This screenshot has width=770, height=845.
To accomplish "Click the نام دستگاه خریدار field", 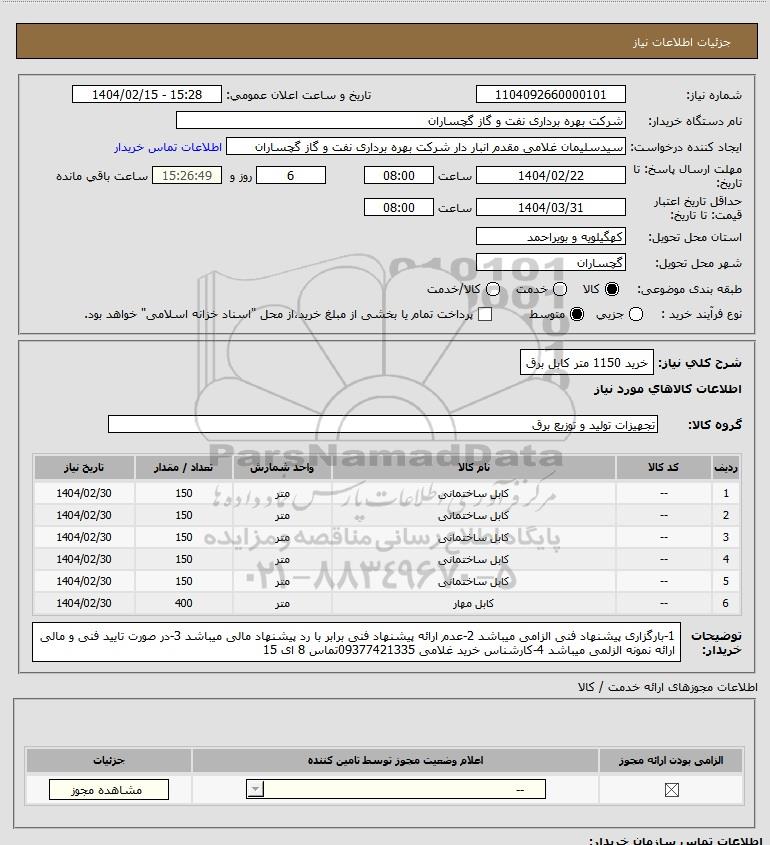I will click(401, 120).
